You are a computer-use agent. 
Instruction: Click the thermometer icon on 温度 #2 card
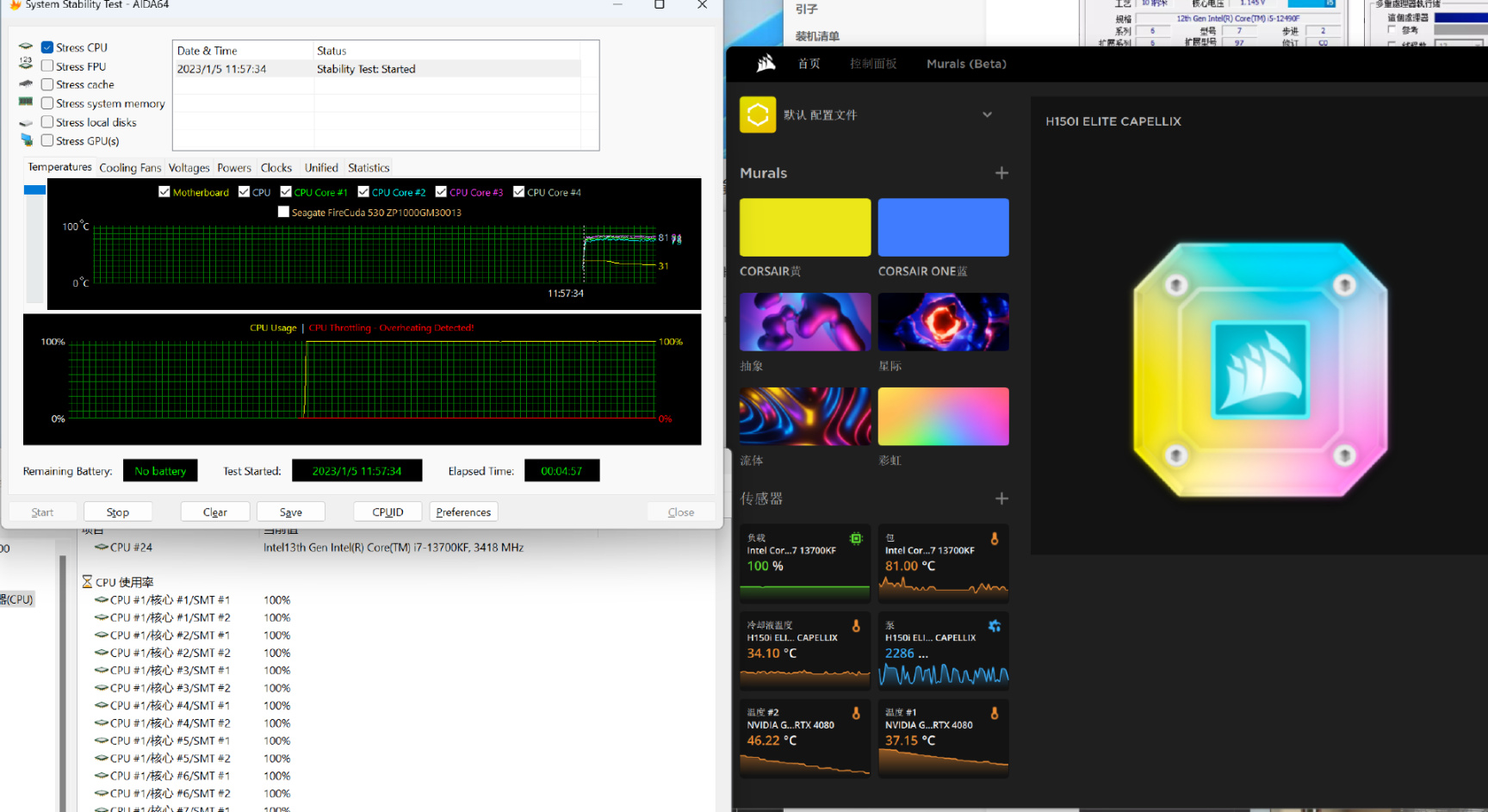click(x=856, y=713)
